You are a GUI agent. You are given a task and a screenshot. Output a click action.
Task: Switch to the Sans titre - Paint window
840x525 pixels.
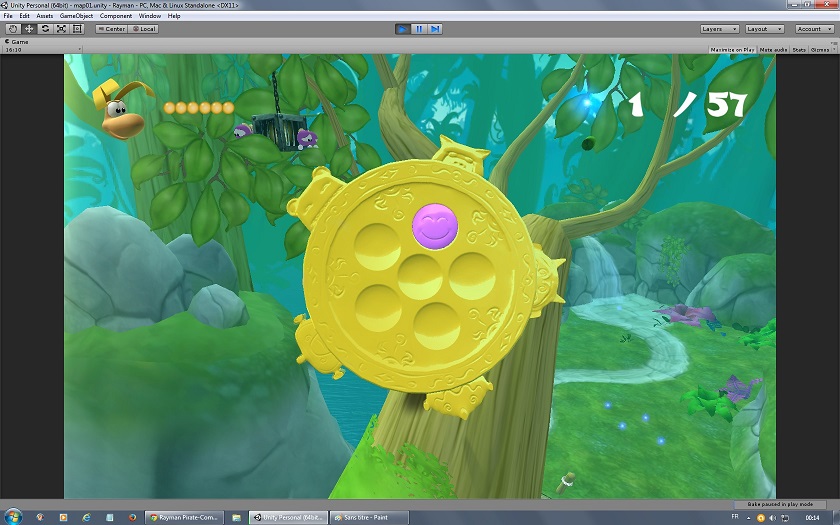(x=369, y=518)
